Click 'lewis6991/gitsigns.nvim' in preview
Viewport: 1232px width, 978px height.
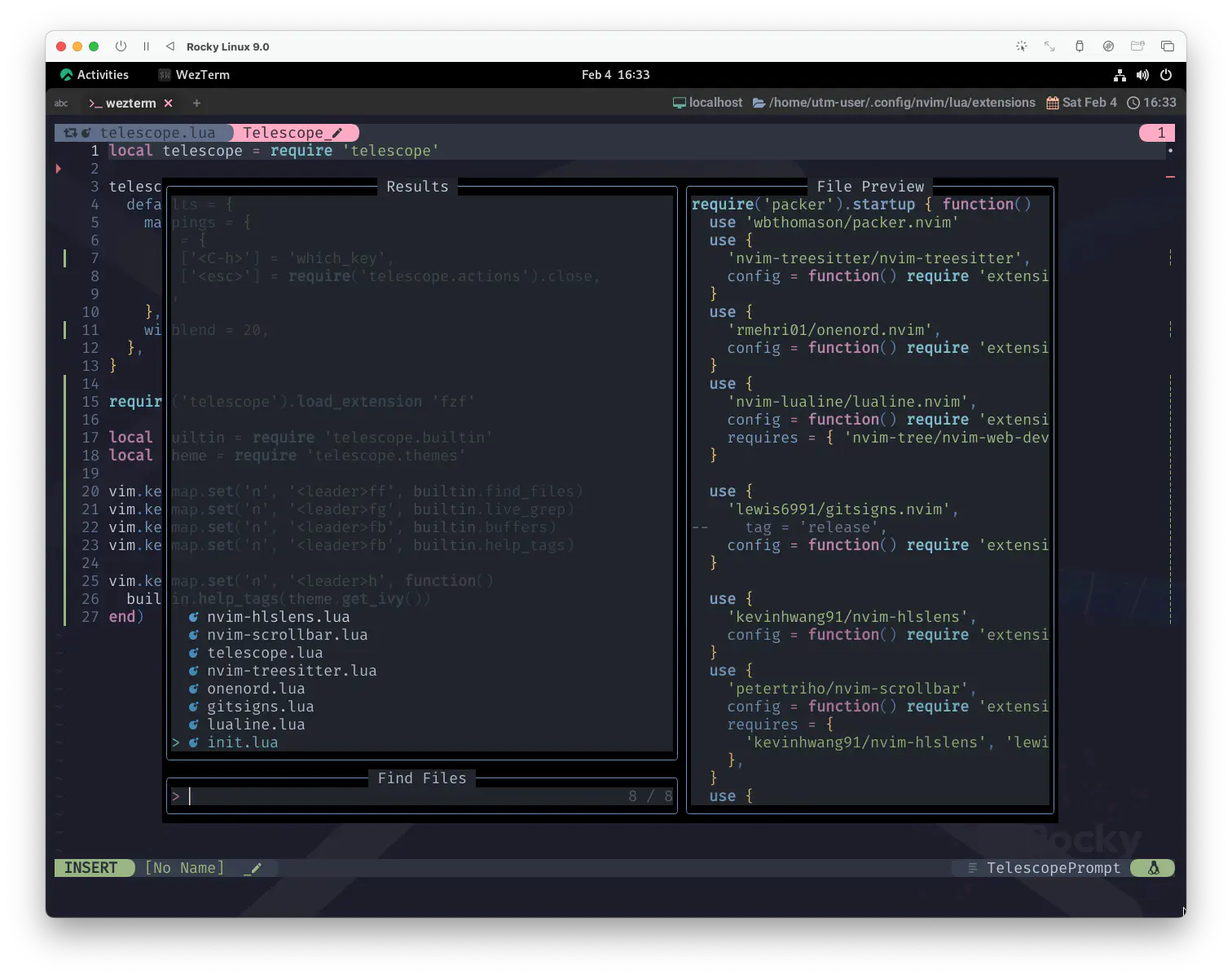pyautogui.click(x=838, y=509)
